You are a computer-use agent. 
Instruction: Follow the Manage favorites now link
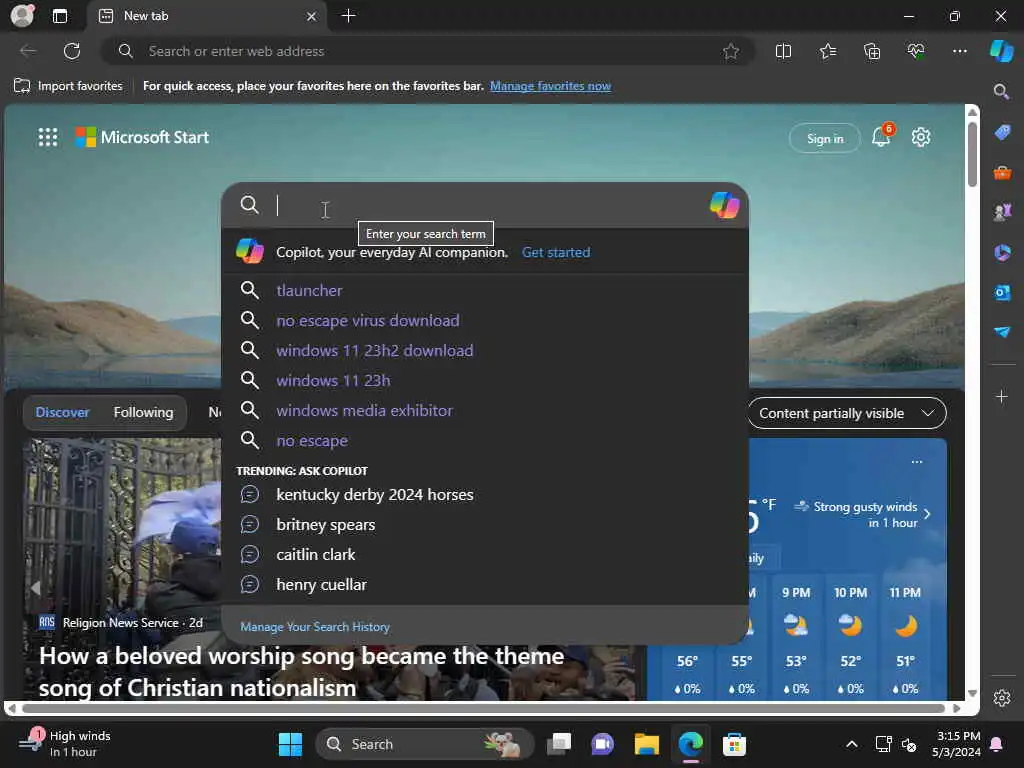551,86
